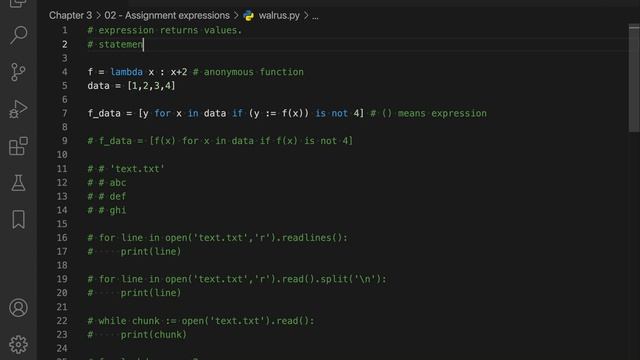Select walrus.py in the breadcrumb
Screen dimensions: 640x360
click(279, 16)
